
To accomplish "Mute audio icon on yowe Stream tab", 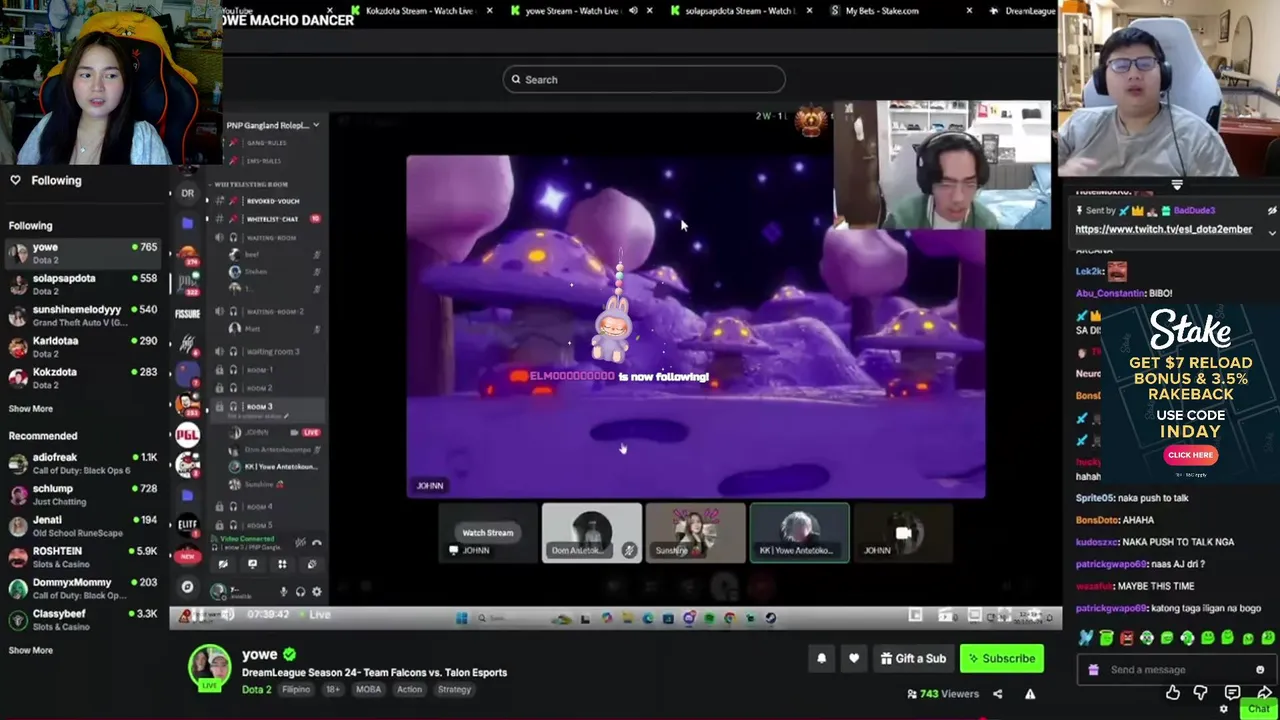I will coord(633,11).
